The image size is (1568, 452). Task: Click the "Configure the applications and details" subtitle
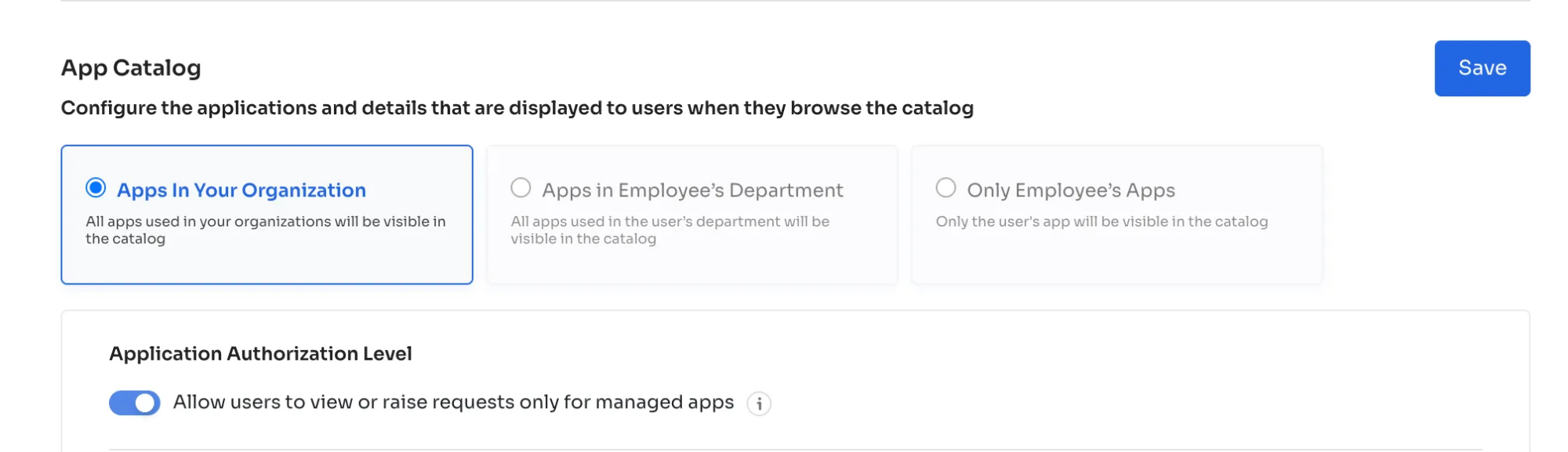pos(517,108)
